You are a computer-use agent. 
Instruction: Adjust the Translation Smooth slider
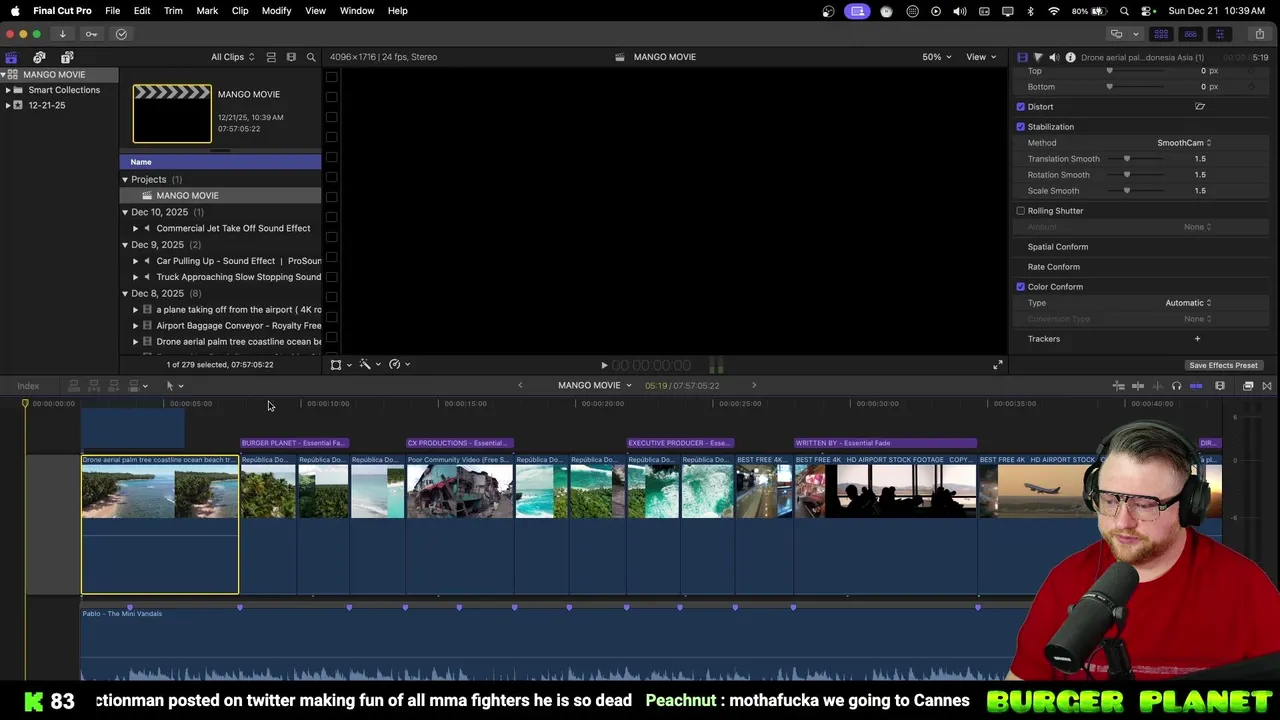tap(1135, 159)
